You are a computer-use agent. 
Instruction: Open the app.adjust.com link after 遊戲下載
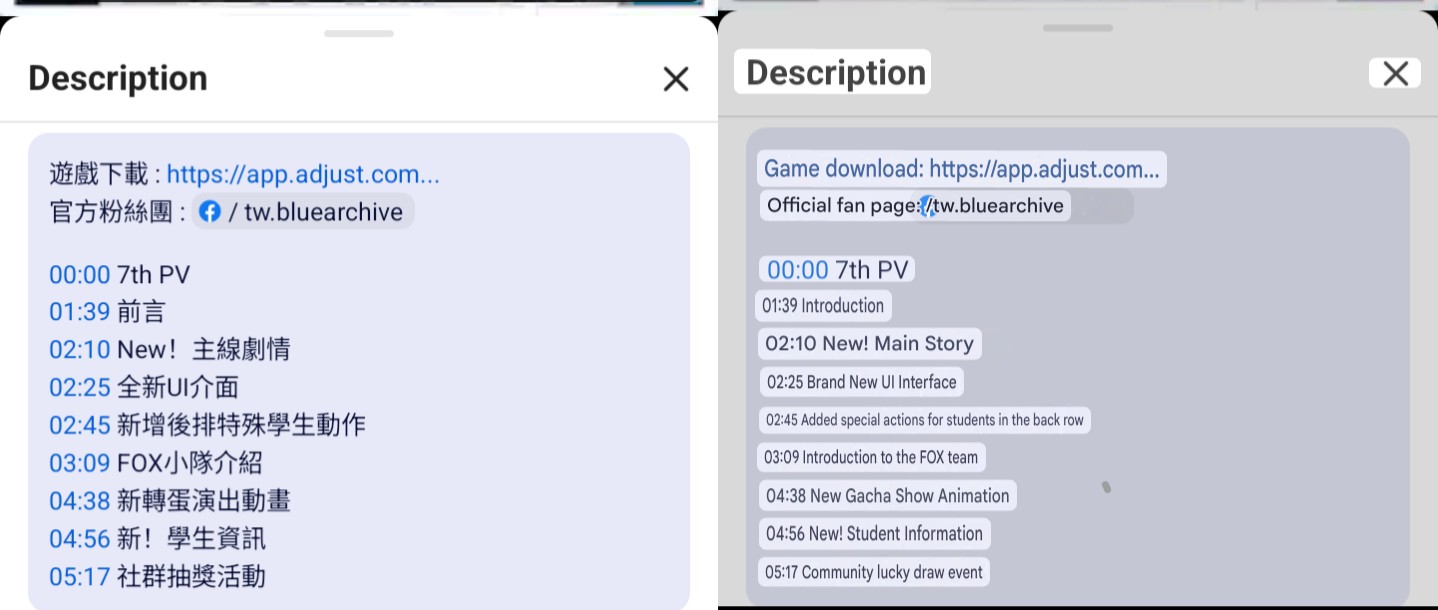303,174
